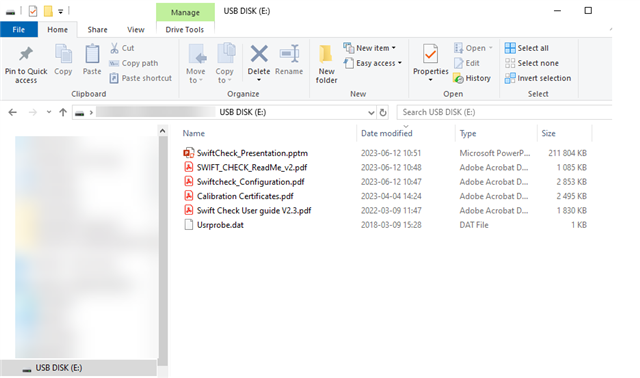Click the drive icon in address bar
This screenshot has height=378, width=640.
click(80, 113)
